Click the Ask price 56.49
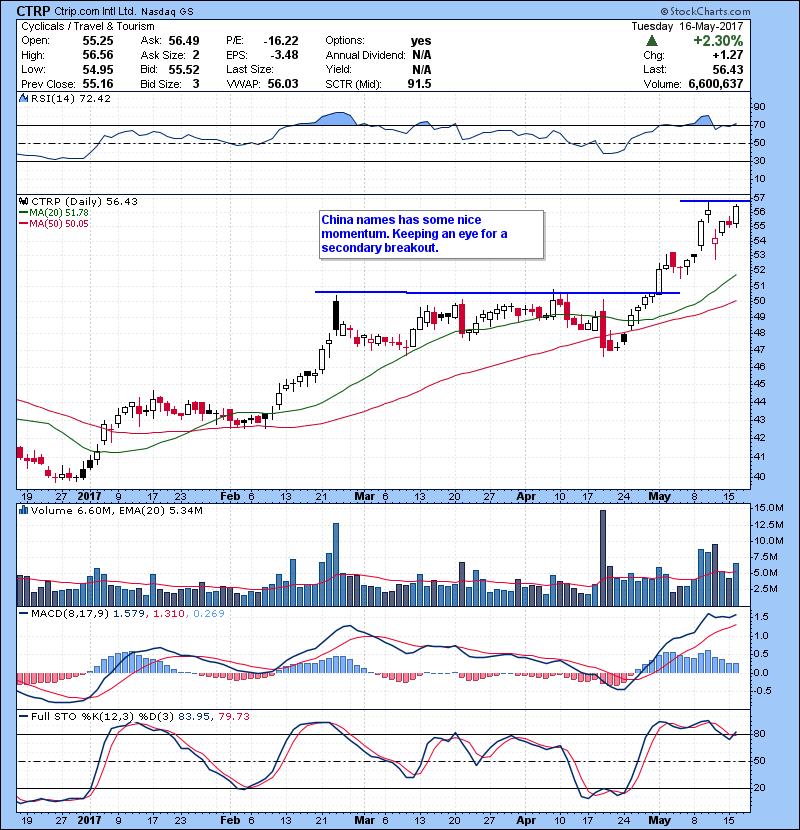Viewport: 800px width, 830px height. point(184,40)
